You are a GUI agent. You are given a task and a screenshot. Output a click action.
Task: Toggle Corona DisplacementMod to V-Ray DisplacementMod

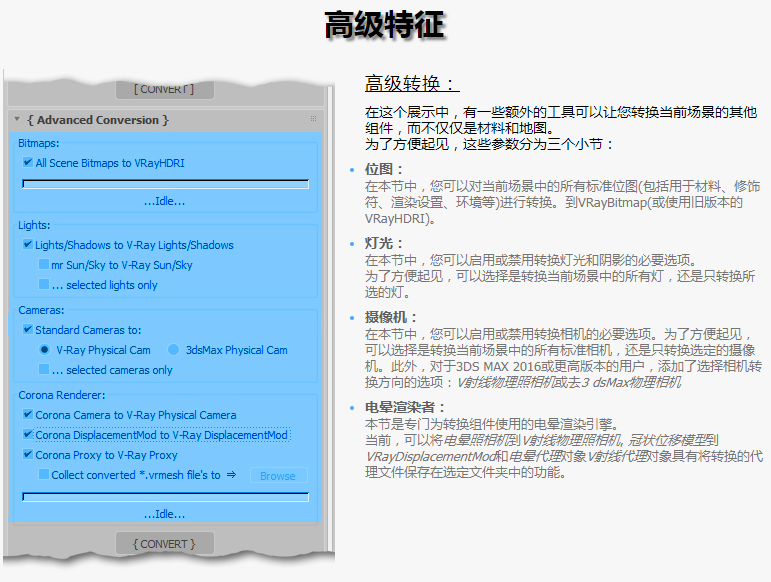[x=28, y=435]
